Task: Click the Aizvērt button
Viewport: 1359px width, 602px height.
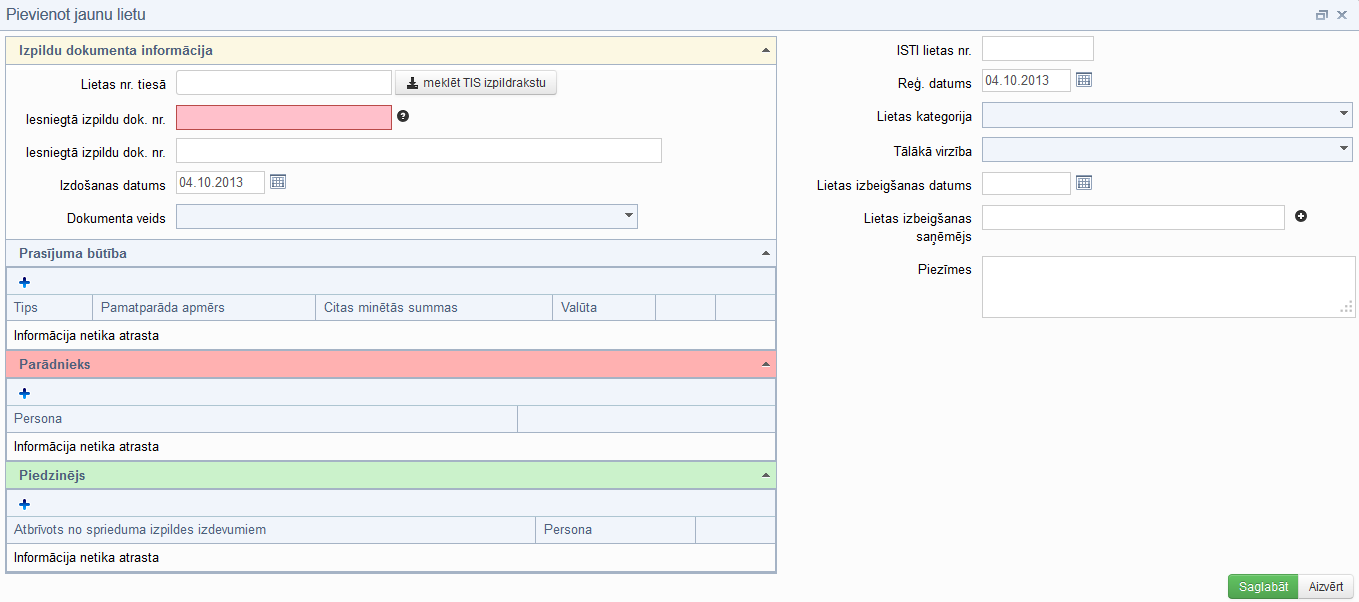Action: click(x=1326, y=587)
